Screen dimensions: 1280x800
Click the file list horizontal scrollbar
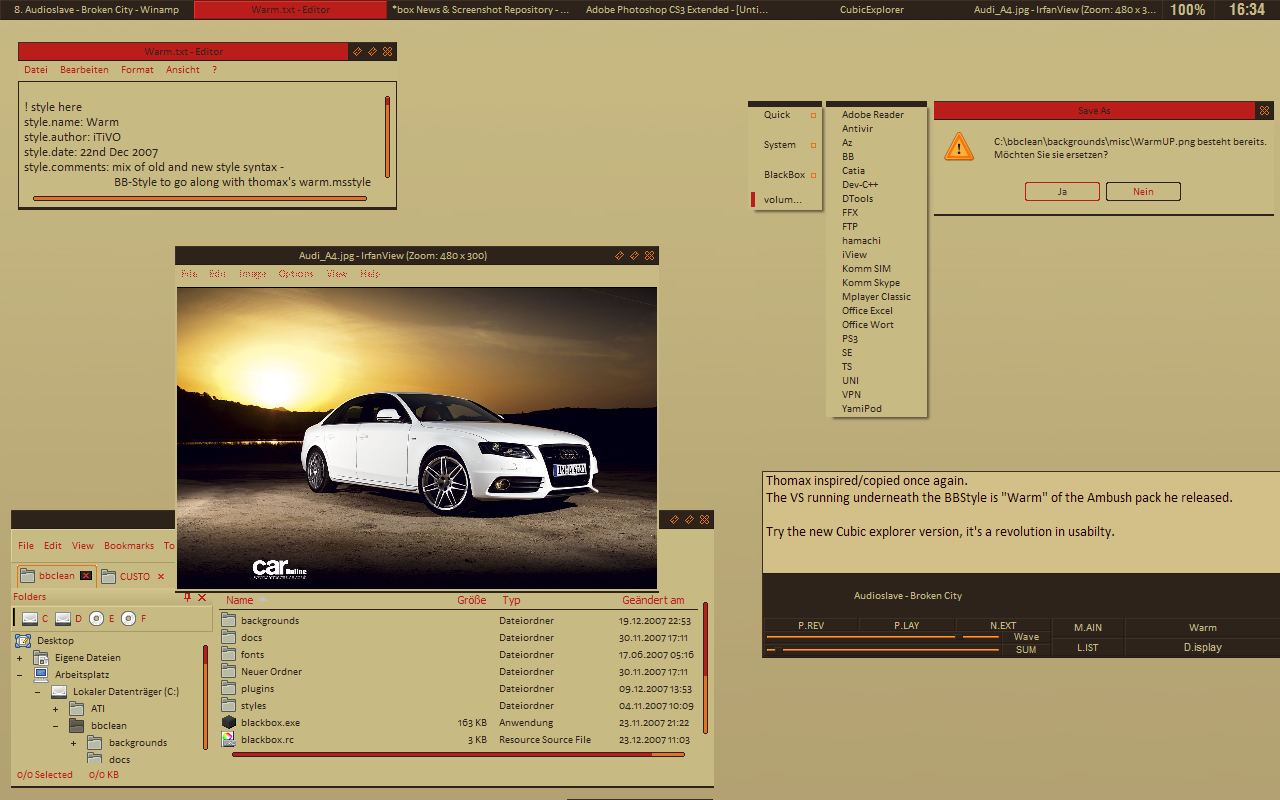458,755
